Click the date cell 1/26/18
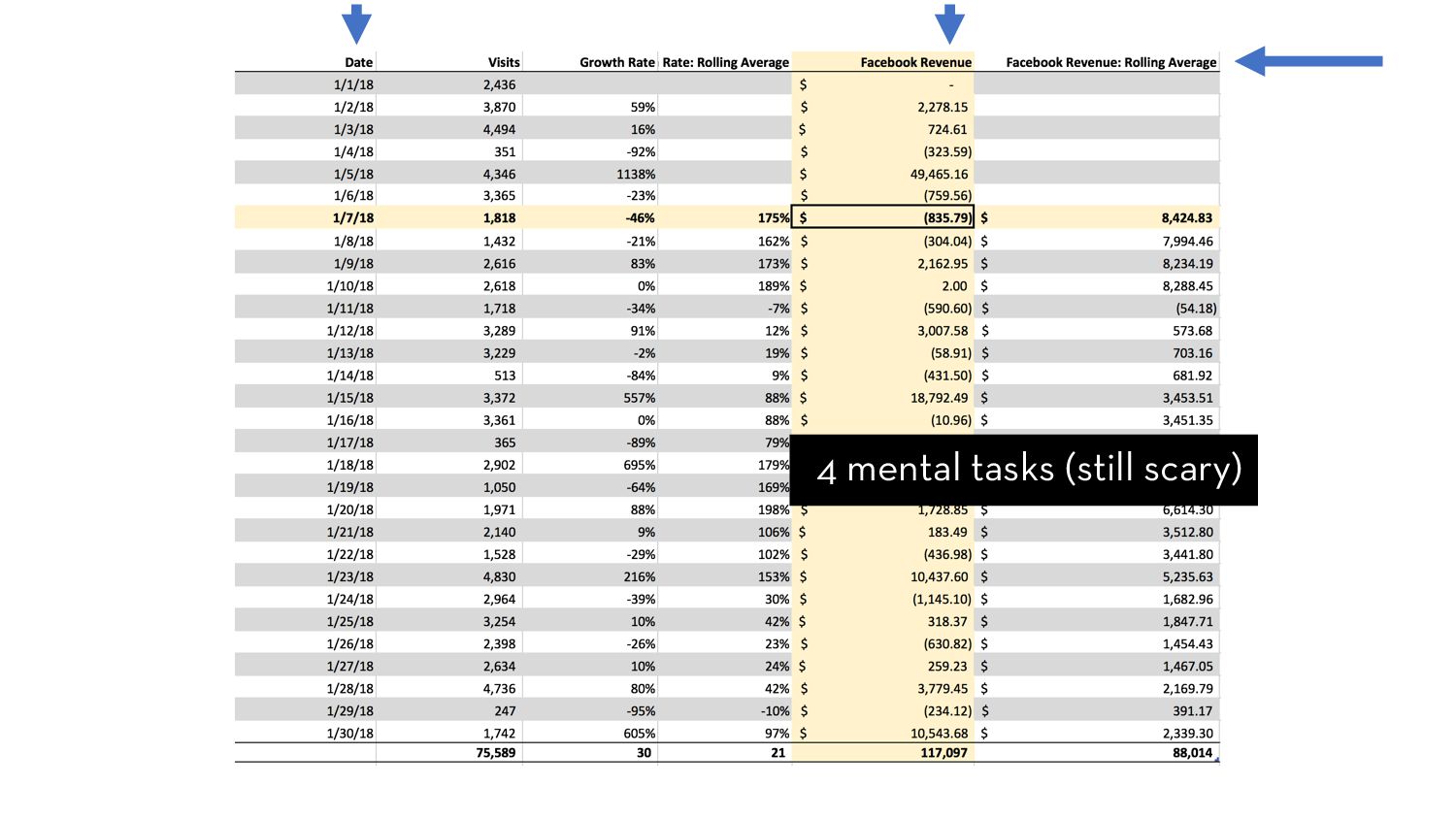Viewport: 1456px width, 819px height. (x=349, y=643)
